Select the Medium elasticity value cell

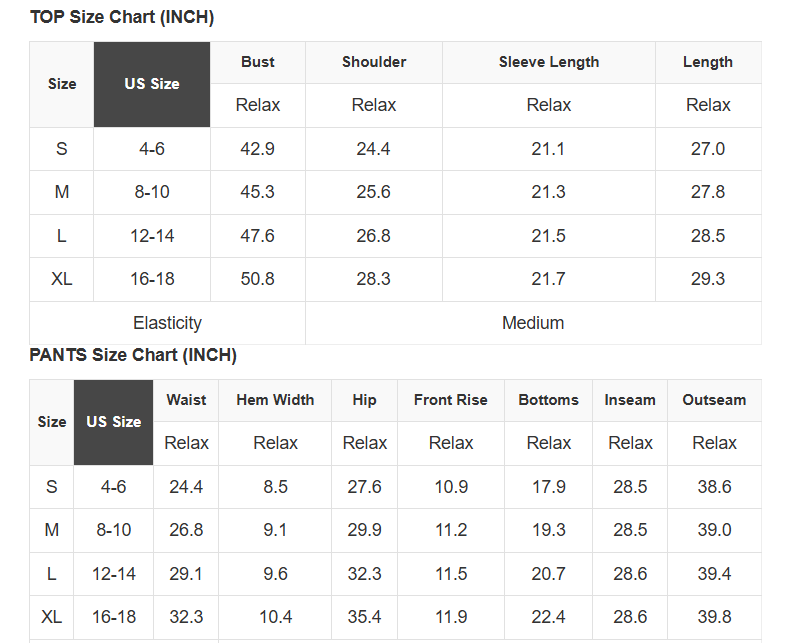(533, 323)
